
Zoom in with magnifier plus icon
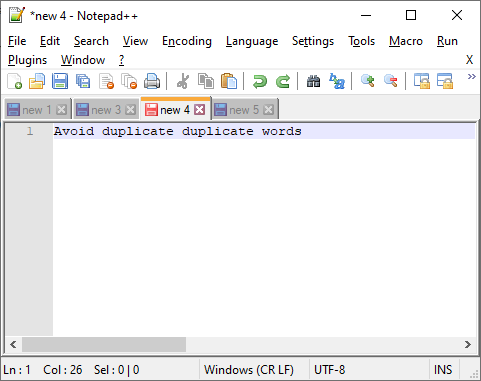point(368,81)
